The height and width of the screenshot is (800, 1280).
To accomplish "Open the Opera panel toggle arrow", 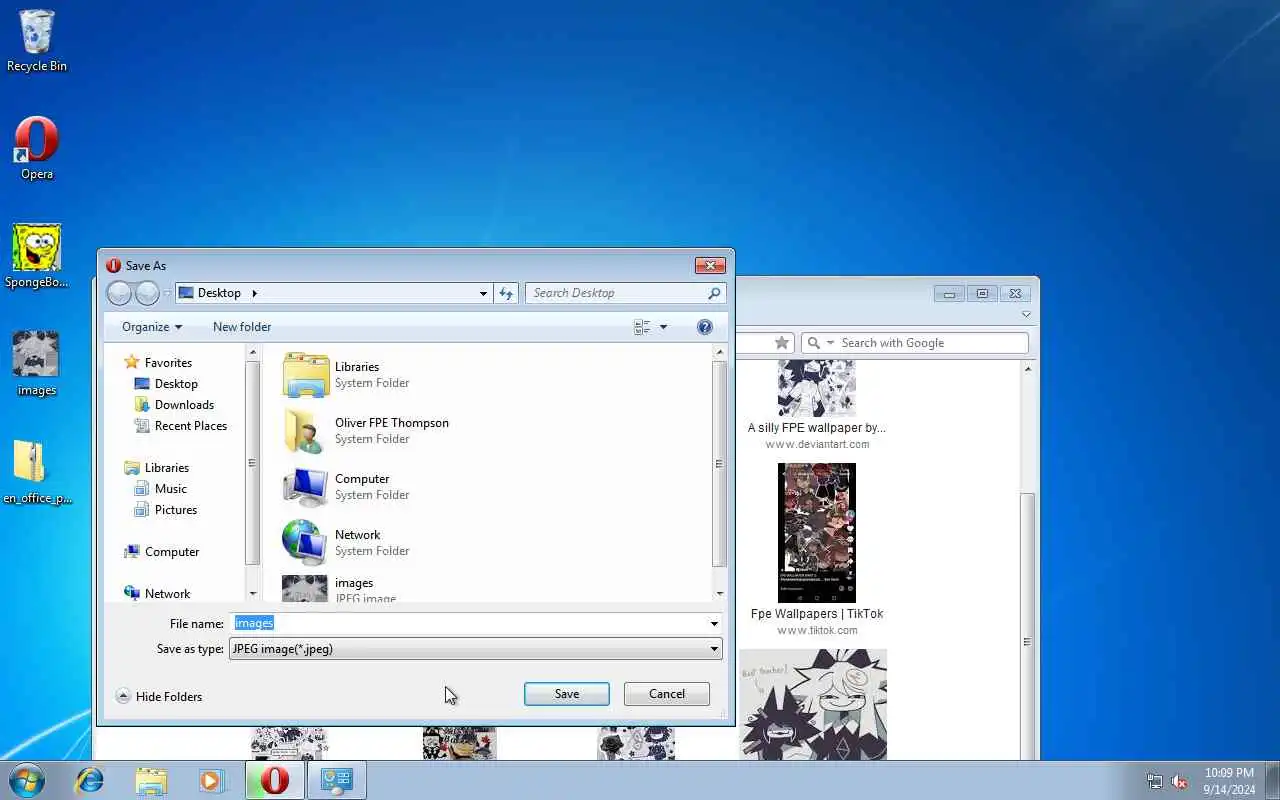I will (x=1026, y=315).
